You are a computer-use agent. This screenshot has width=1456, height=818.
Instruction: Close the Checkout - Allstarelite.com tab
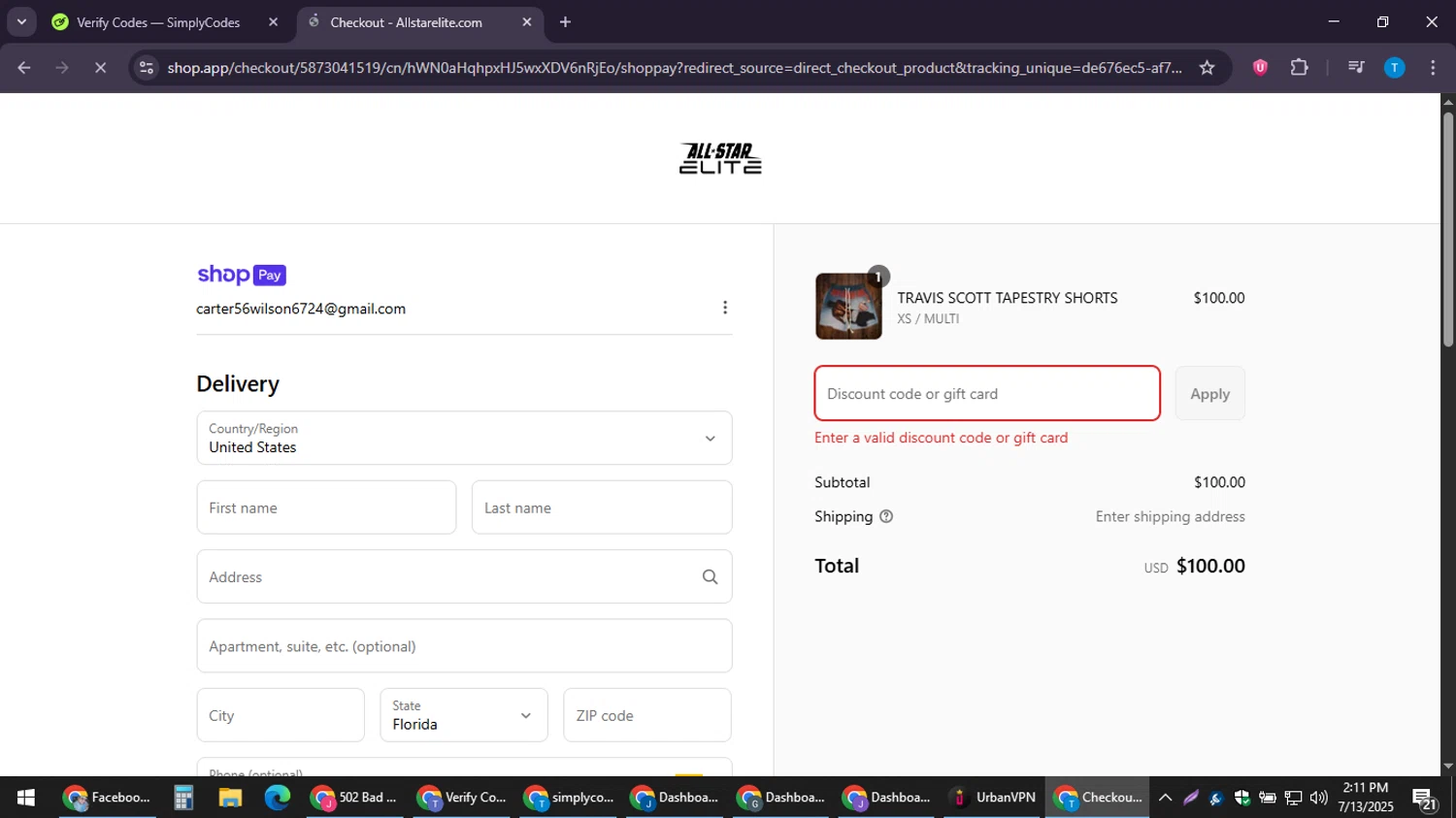pos(527,22)
